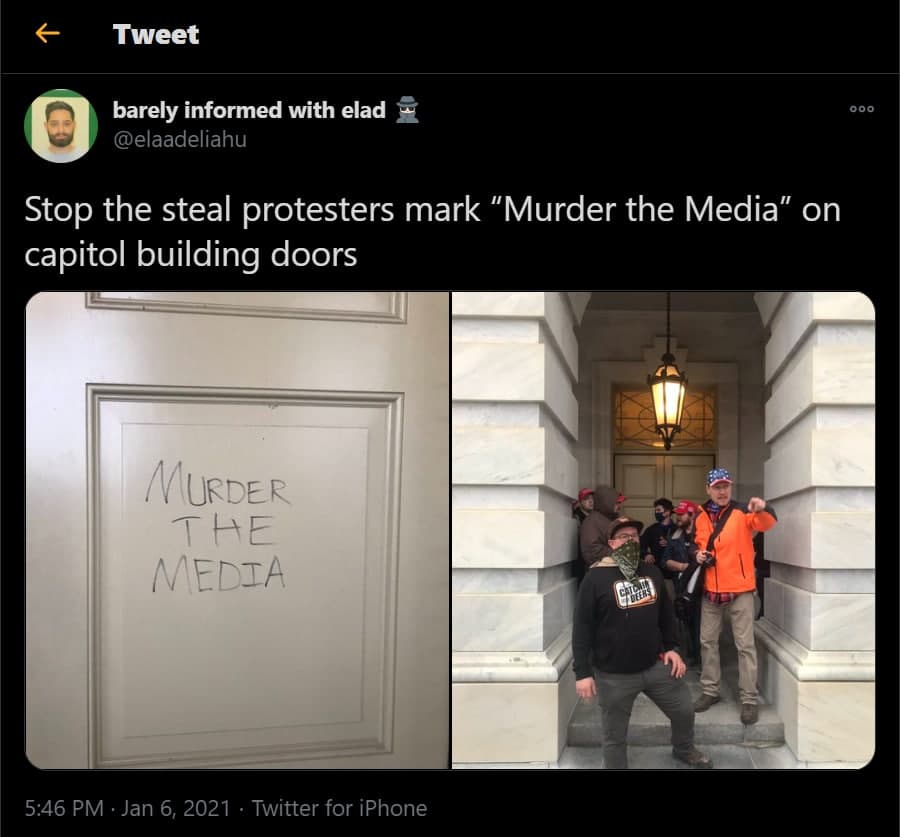This screenshot has height=837, width=900.
Task: Click the green bandana face covering
Action: pos(626,557)
